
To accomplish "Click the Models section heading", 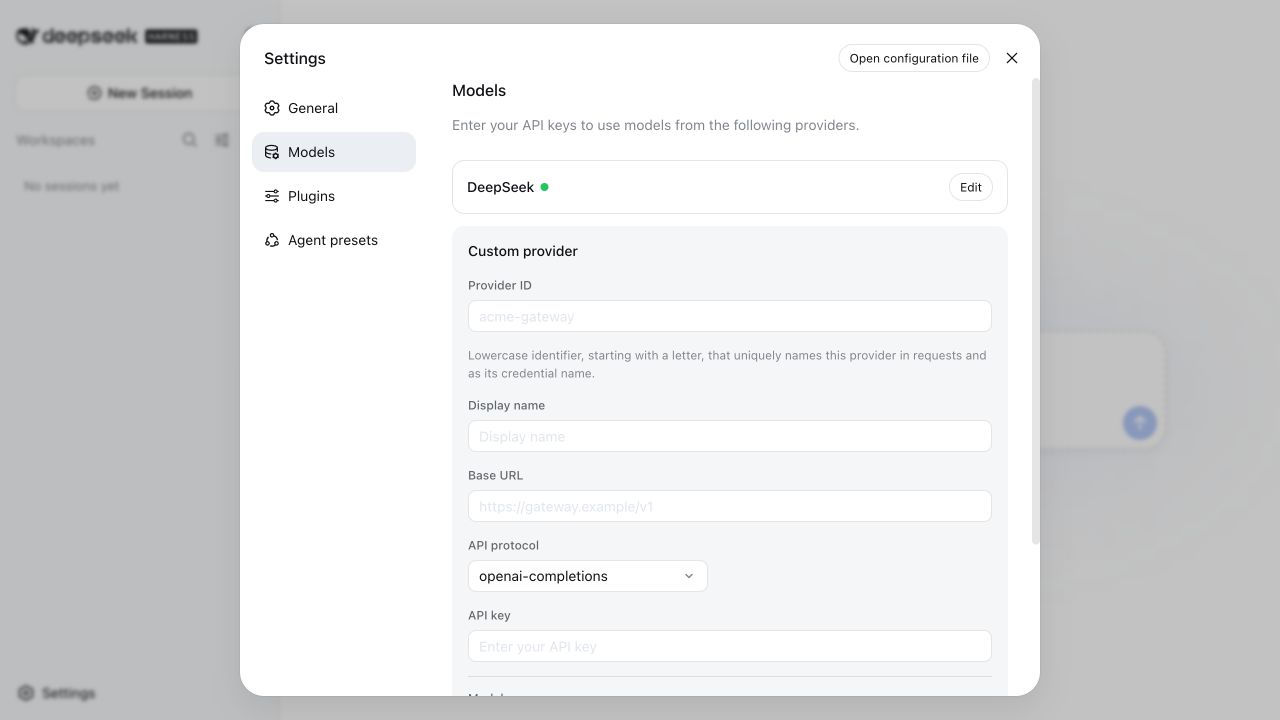I will tap(479, 90).
